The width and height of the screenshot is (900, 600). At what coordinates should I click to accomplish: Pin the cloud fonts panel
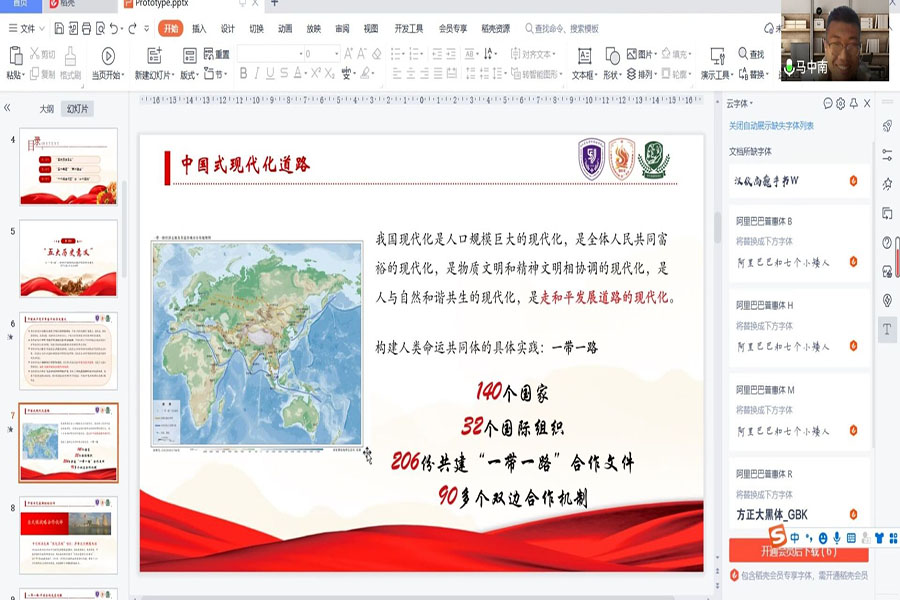[x=854, y=103]
